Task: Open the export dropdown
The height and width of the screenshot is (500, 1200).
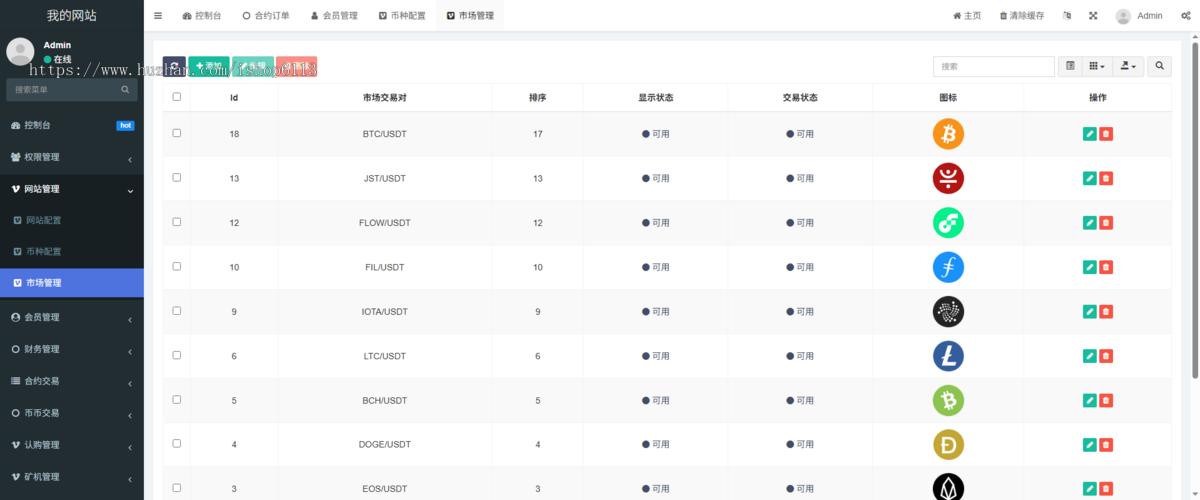Action: click(x=1128, y=66)
